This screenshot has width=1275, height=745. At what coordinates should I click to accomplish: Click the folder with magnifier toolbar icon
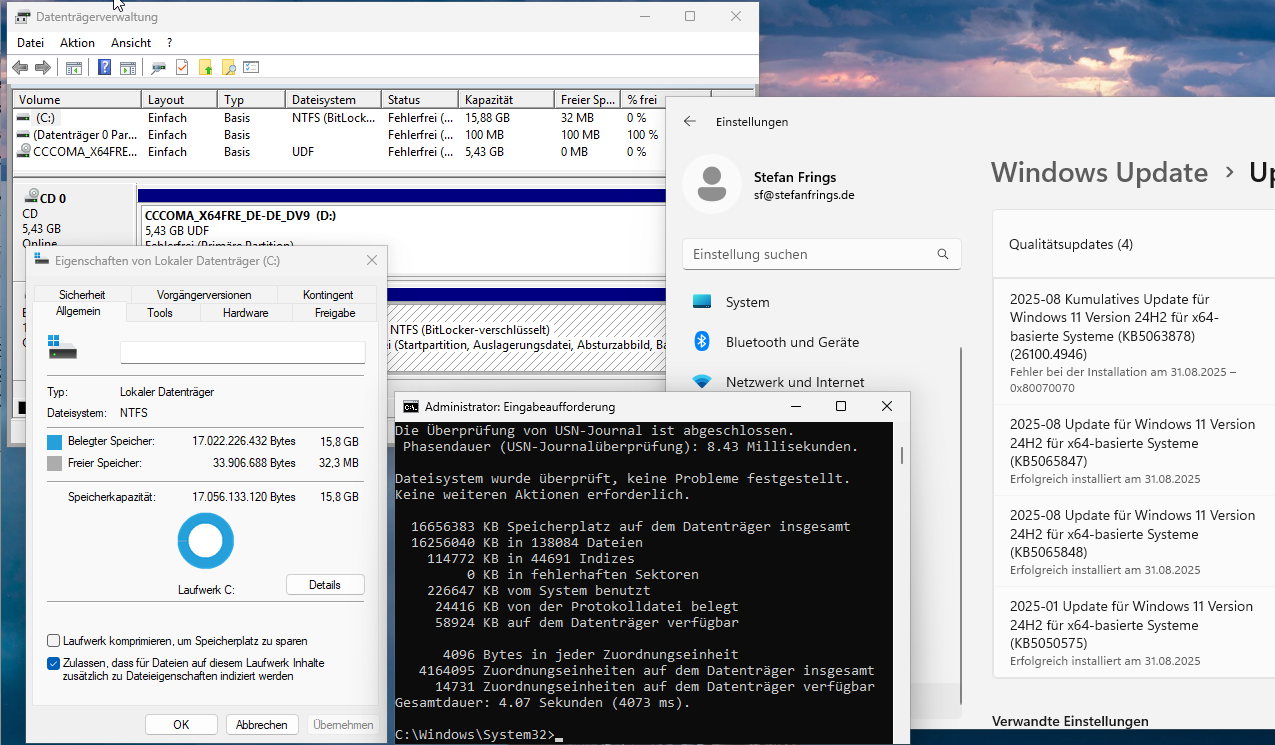pos(228,68)
